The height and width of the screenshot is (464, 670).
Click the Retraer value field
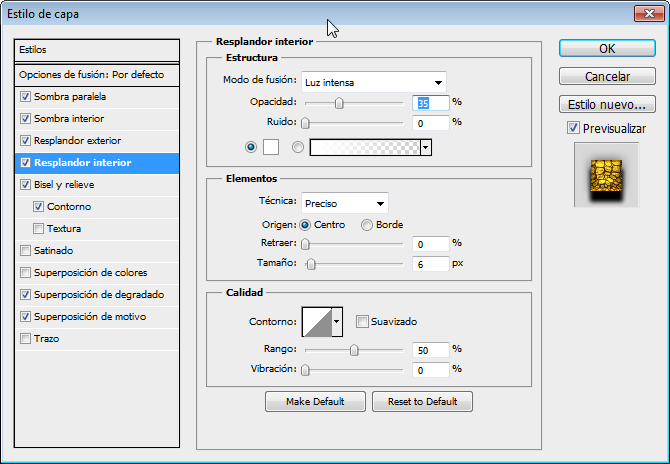point(431,244)
